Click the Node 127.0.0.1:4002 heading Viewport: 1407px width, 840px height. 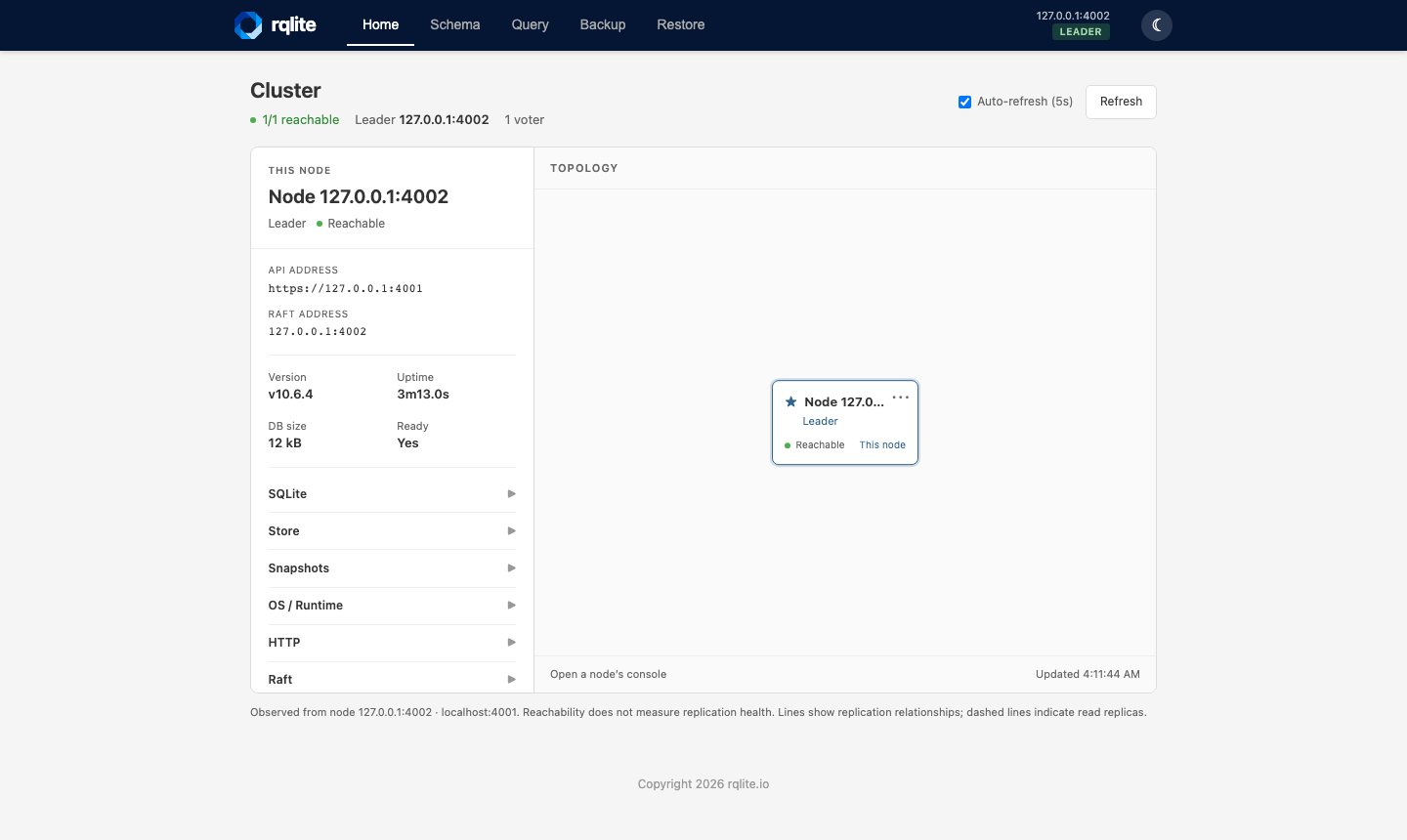359,196
